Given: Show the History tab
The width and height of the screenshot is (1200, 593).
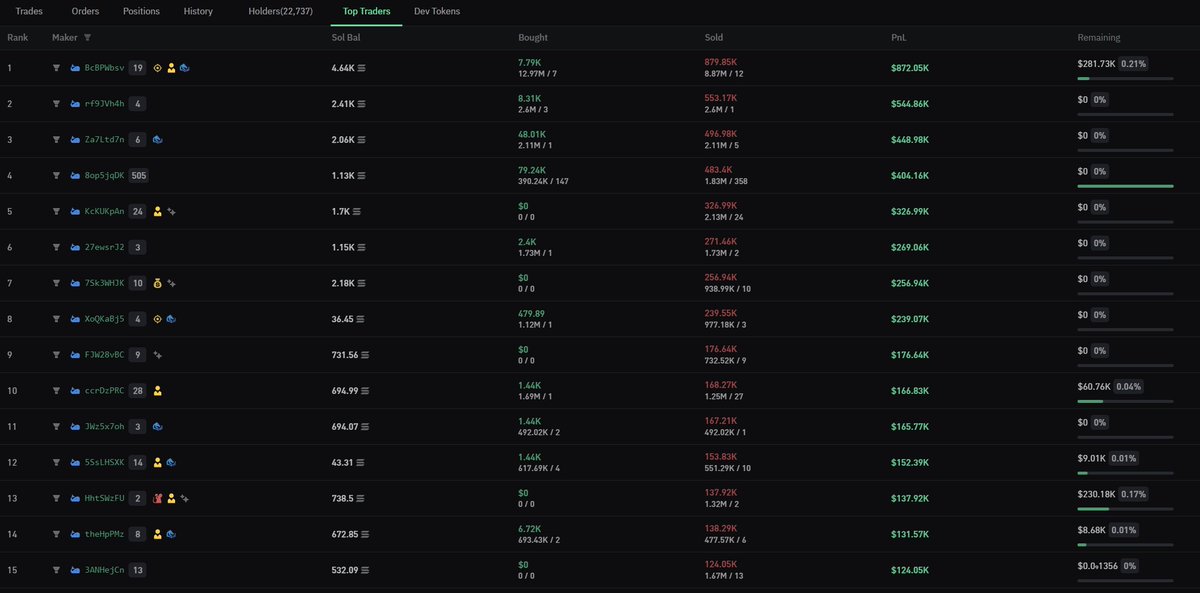Looking at the screenshot, I should 198,11.
